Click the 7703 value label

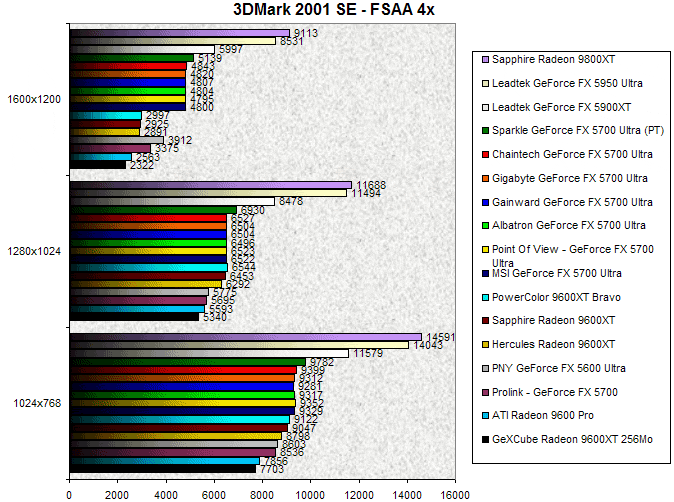coord(272,469)
